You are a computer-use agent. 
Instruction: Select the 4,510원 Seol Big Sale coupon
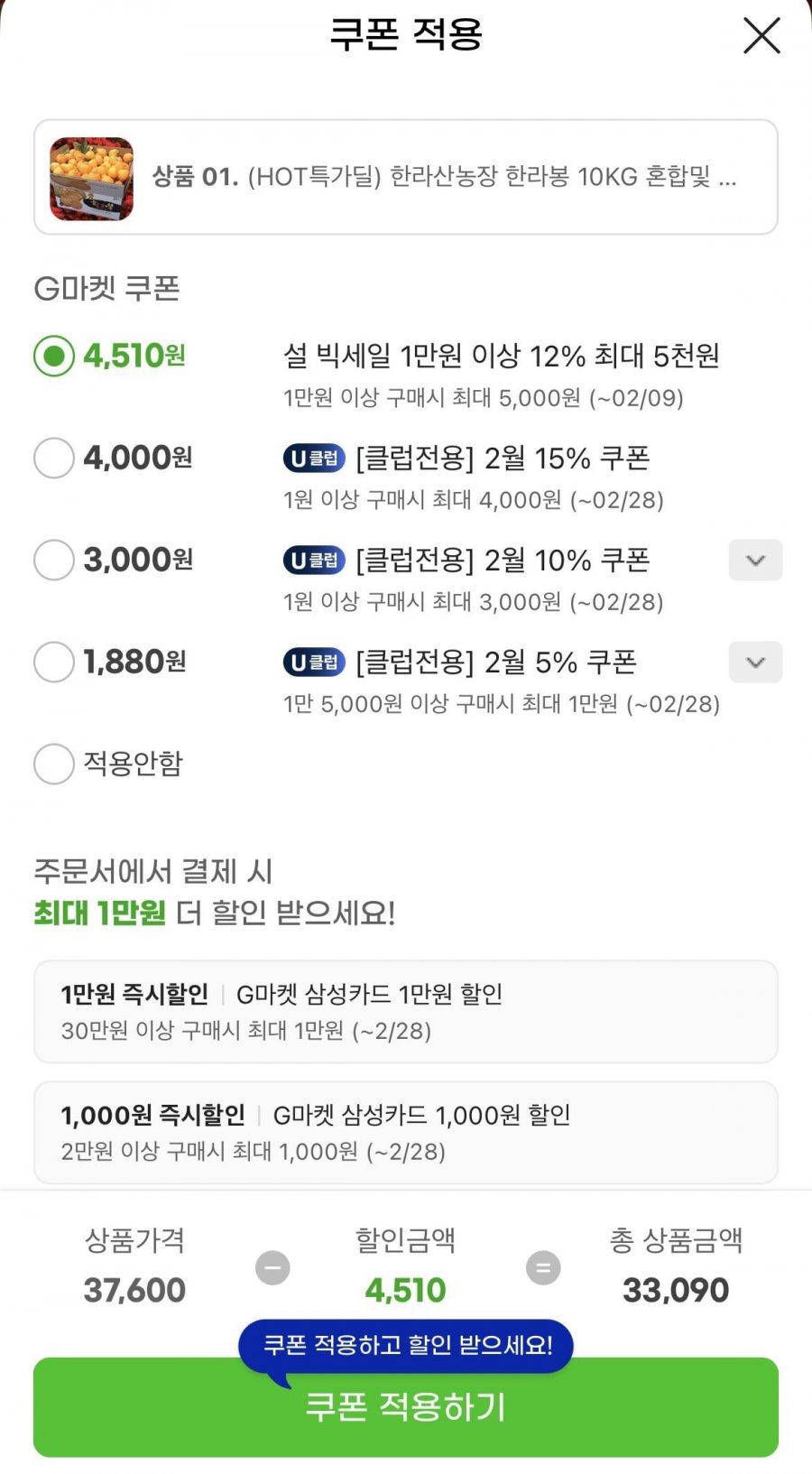54,357
